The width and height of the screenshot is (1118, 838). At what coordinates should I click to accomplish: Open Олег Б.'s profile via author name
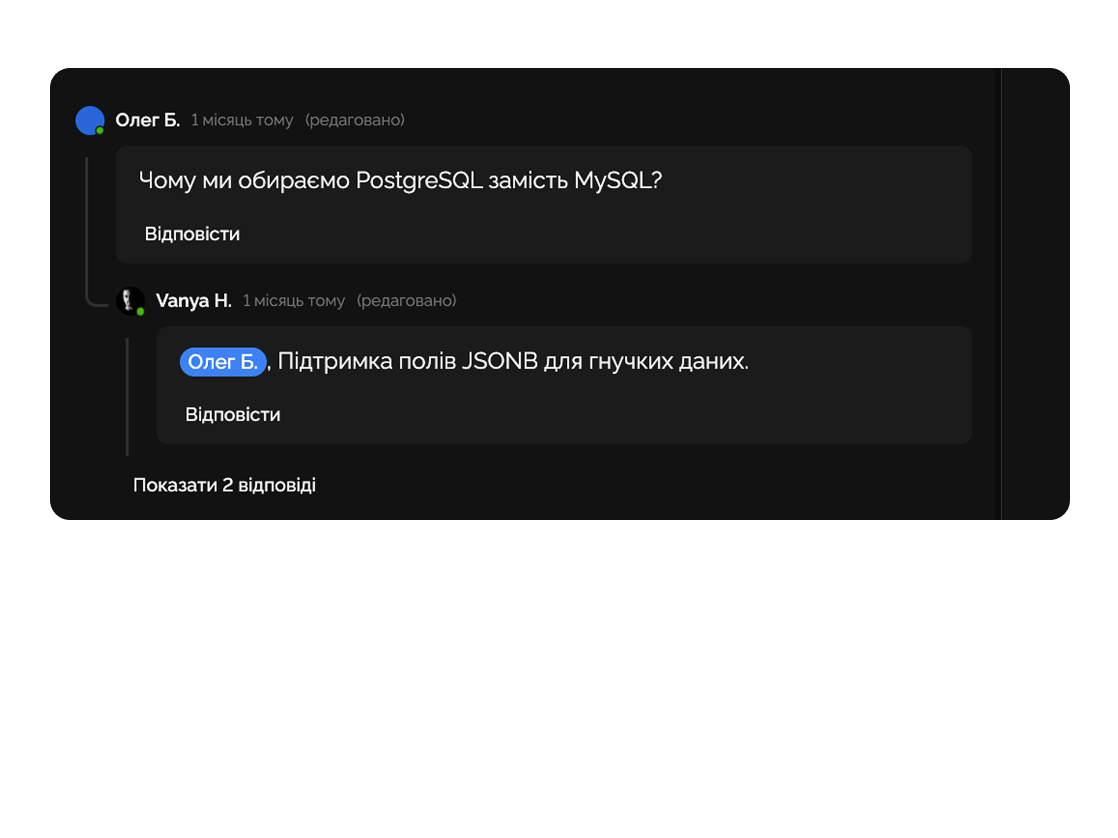point(147,120)
